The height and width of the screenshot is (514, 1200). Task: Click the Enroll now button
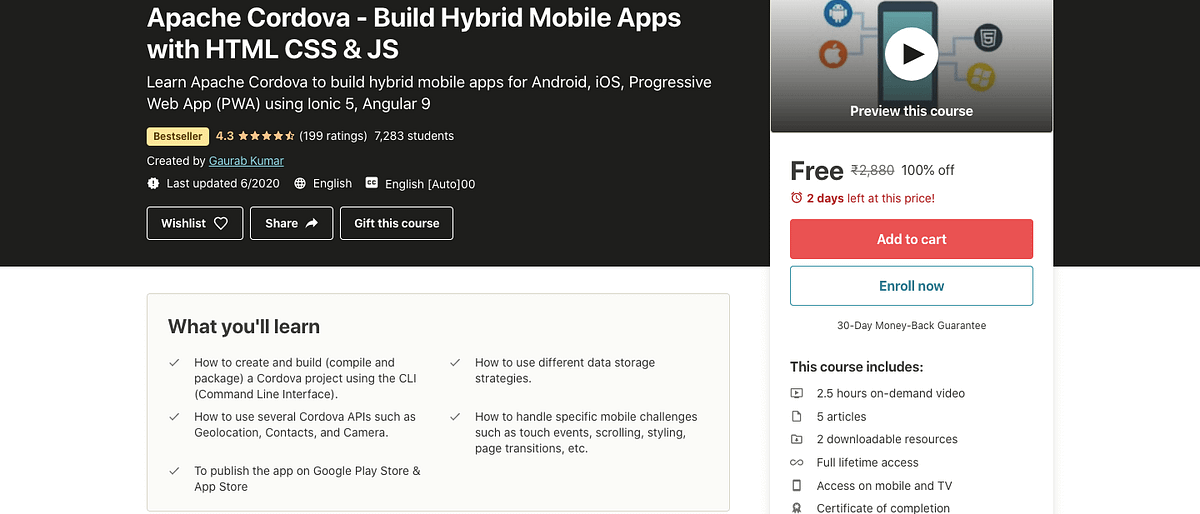click(911, 286)
